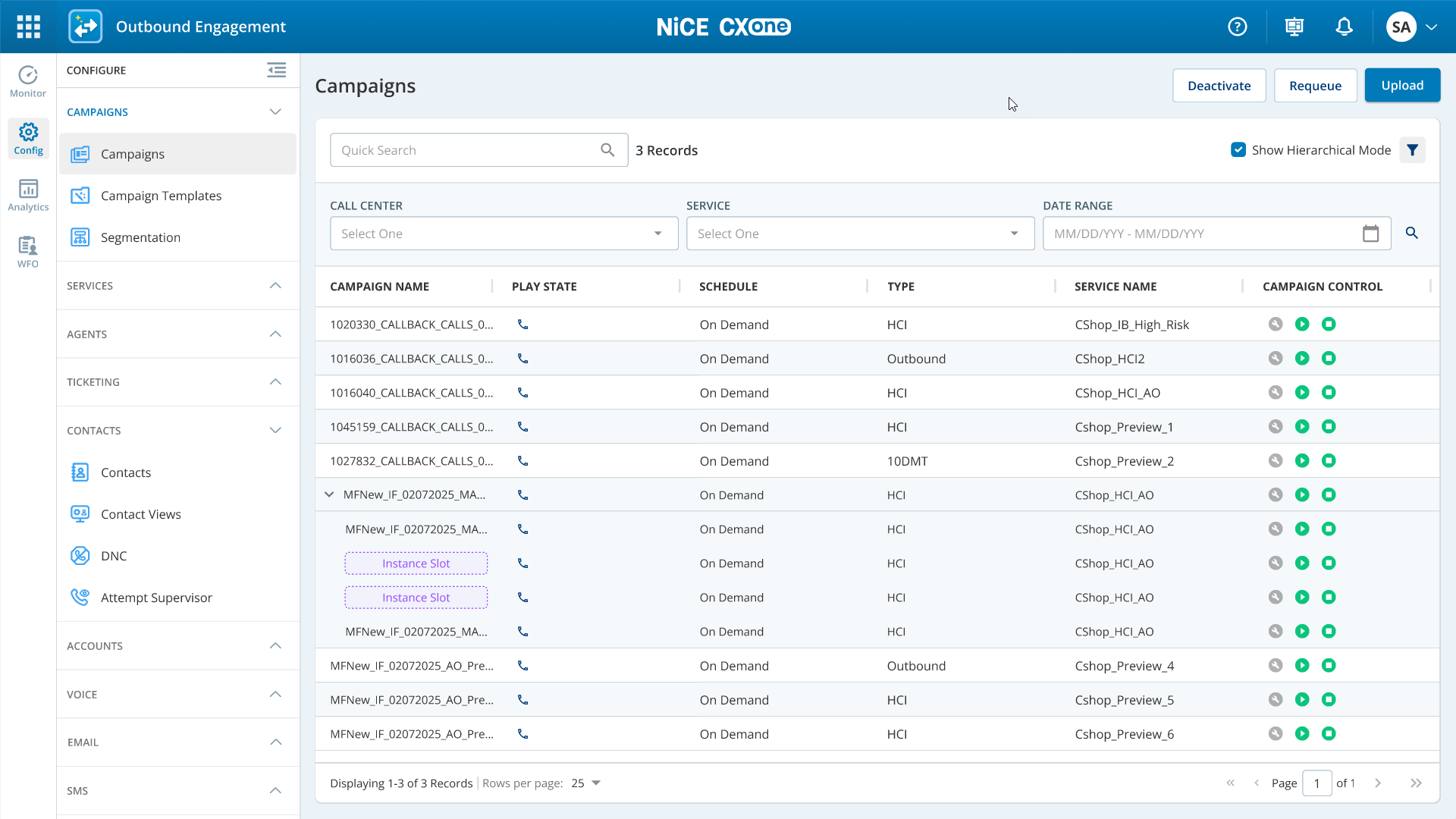The width and height of the screenshot is (1456, 819).
Task: Expand the VOICE section
Action: tap(275, 695)
